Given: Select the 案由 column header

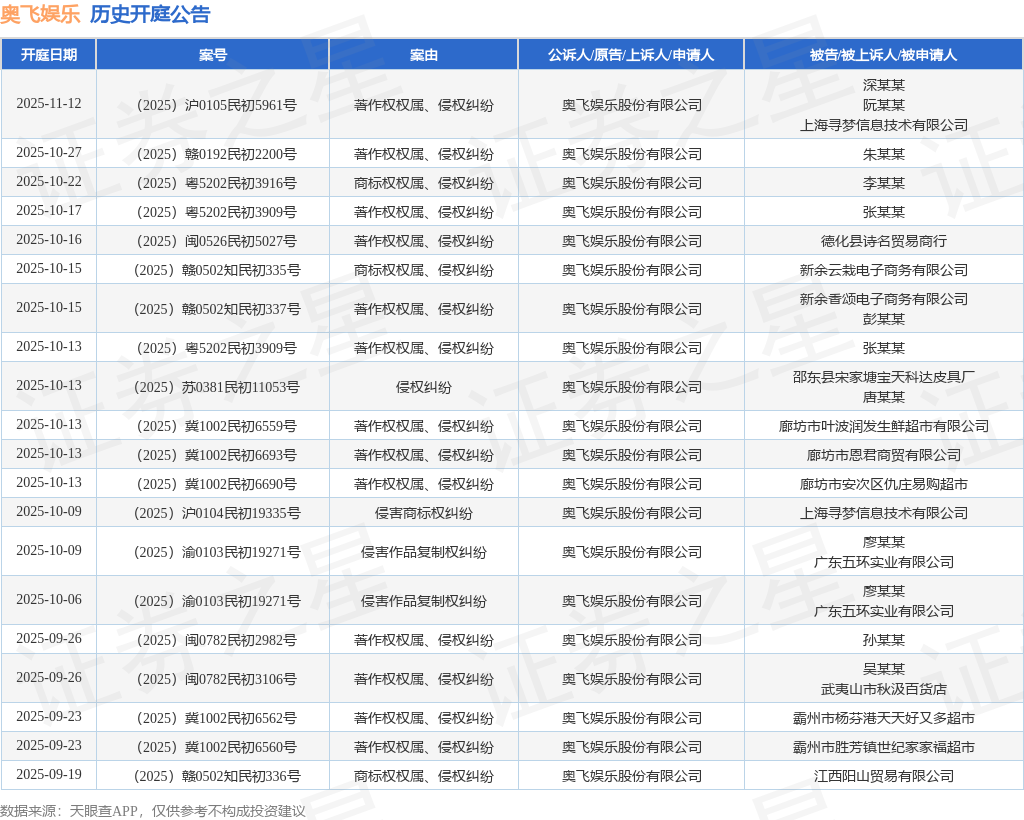Looking at the screenshot, I should coord(424,55).
